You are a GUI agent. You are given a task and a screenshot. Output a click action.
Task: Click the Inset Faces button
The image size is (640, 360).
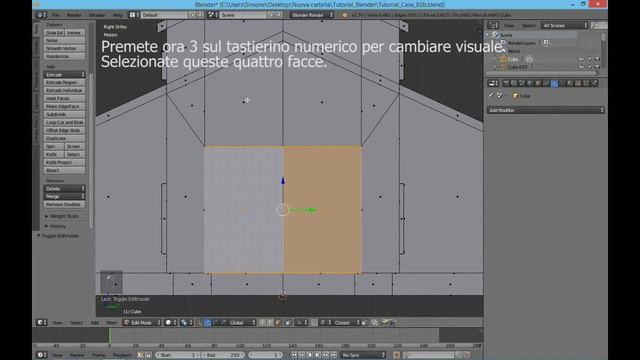click(64, 98)
